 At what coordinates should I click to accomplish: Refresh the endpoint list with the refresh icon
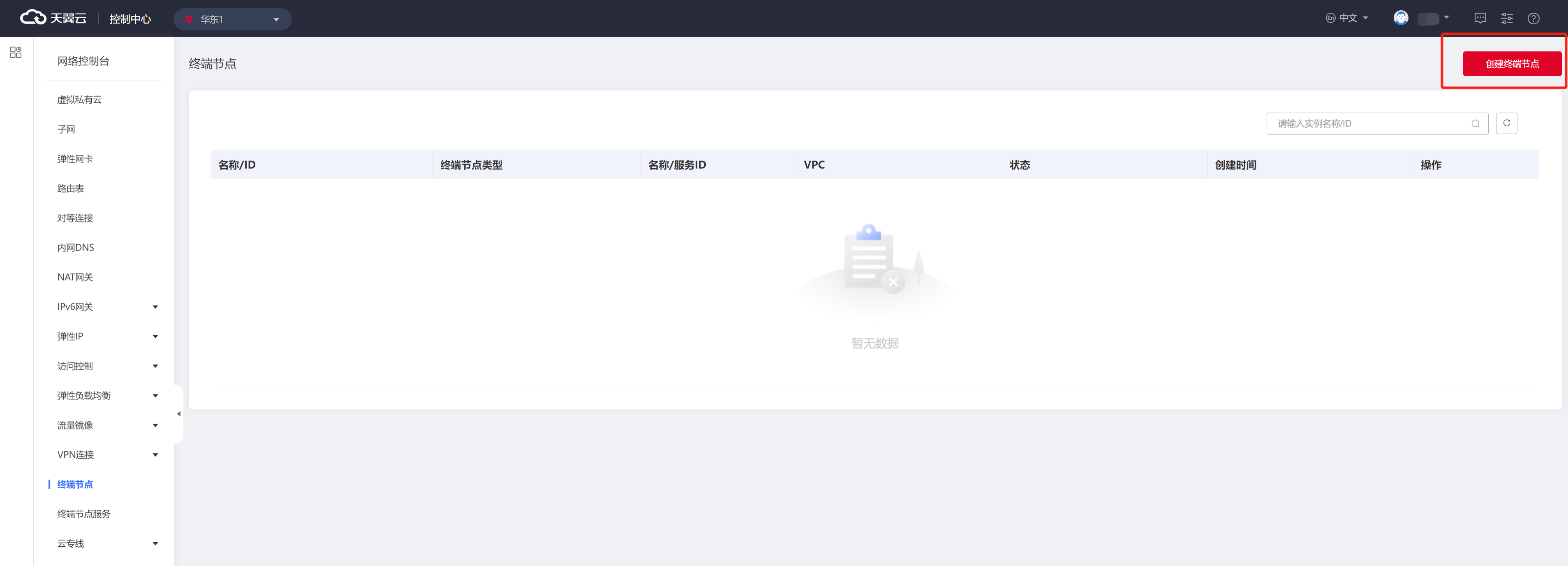[1507, 123]
